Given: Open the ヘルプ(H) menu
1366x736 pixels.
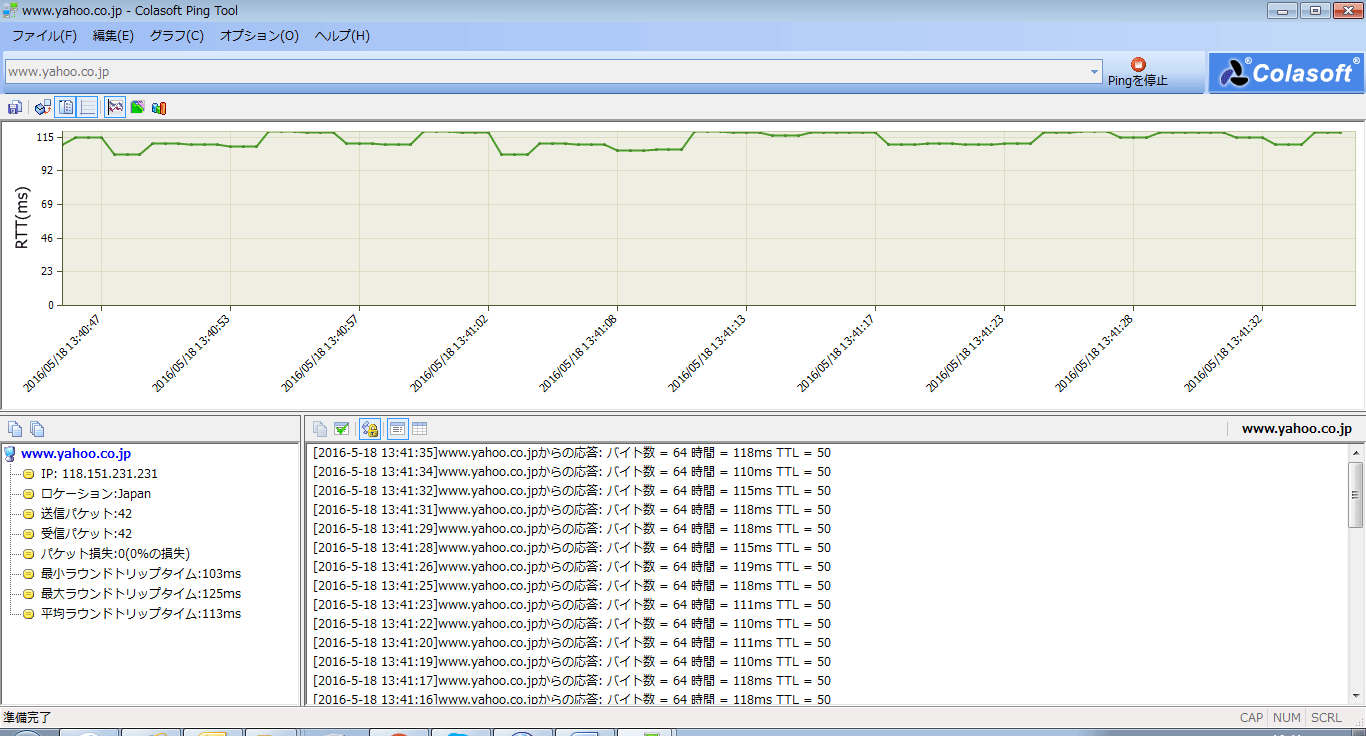Looking at the screenshot, I should click(343, 35).
